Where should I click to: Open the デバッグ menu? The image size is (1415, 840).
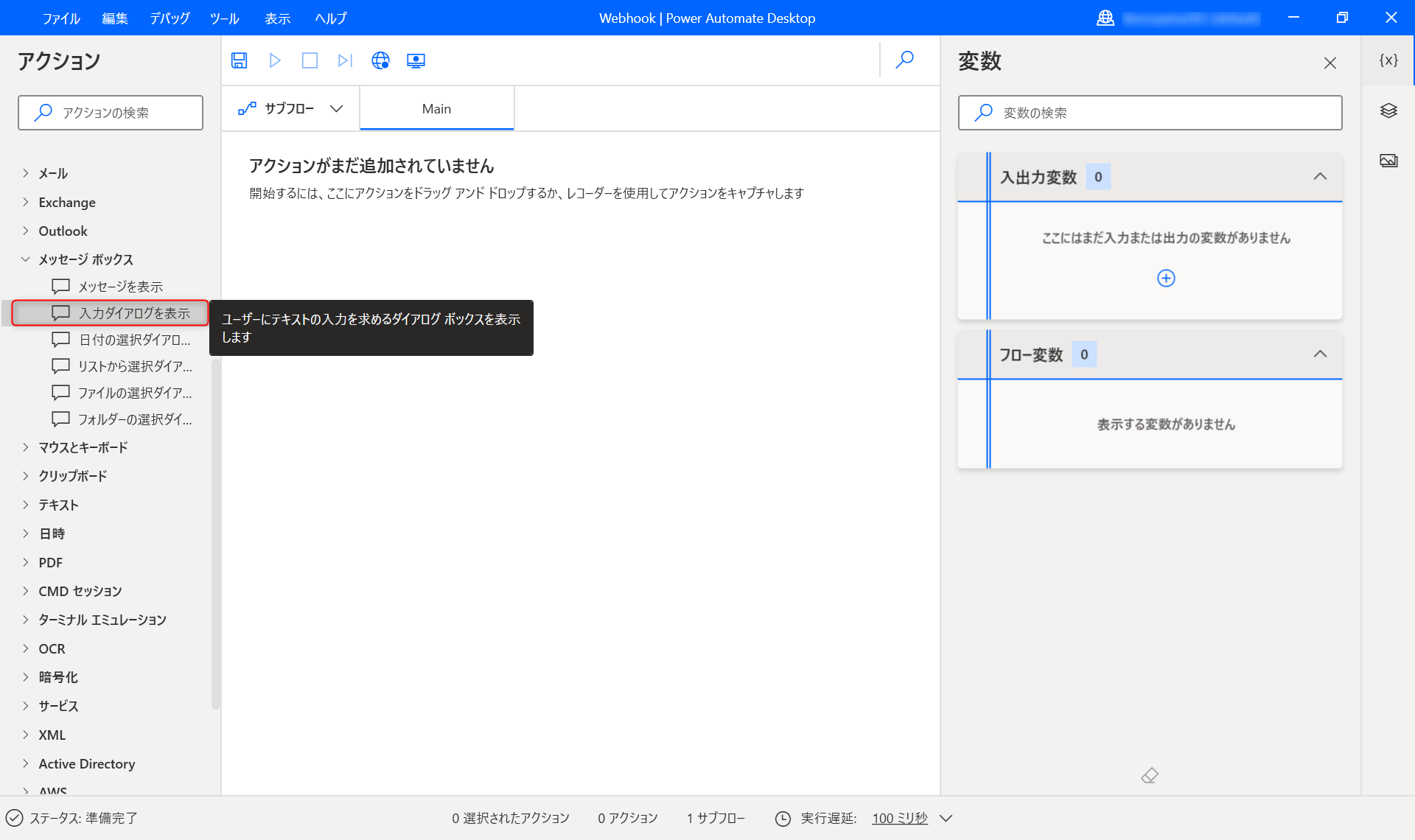(170, 18)
